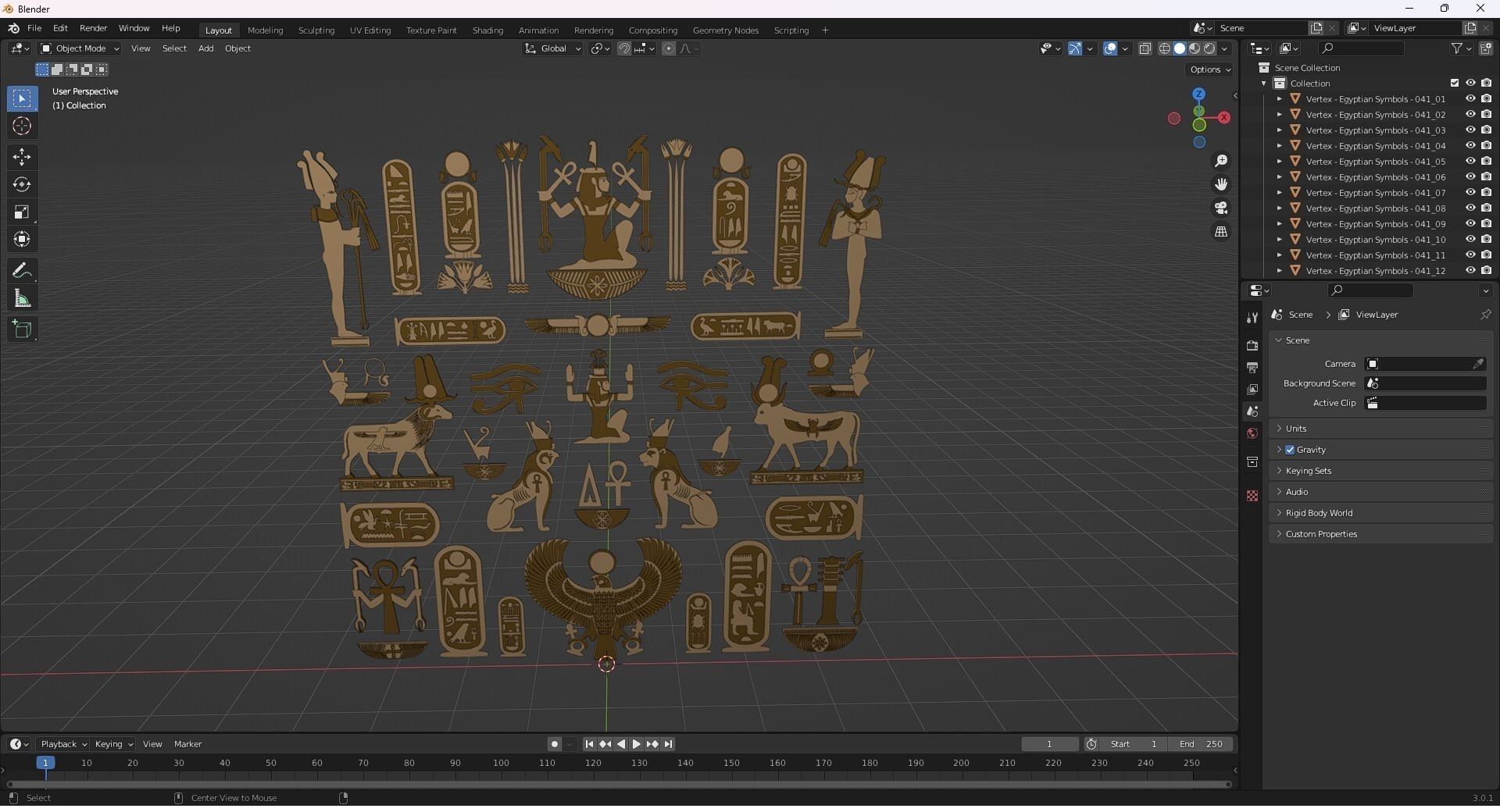Open the Add menu in viewport header
This screenshot has height=812, width=1500.
point(205,48)
